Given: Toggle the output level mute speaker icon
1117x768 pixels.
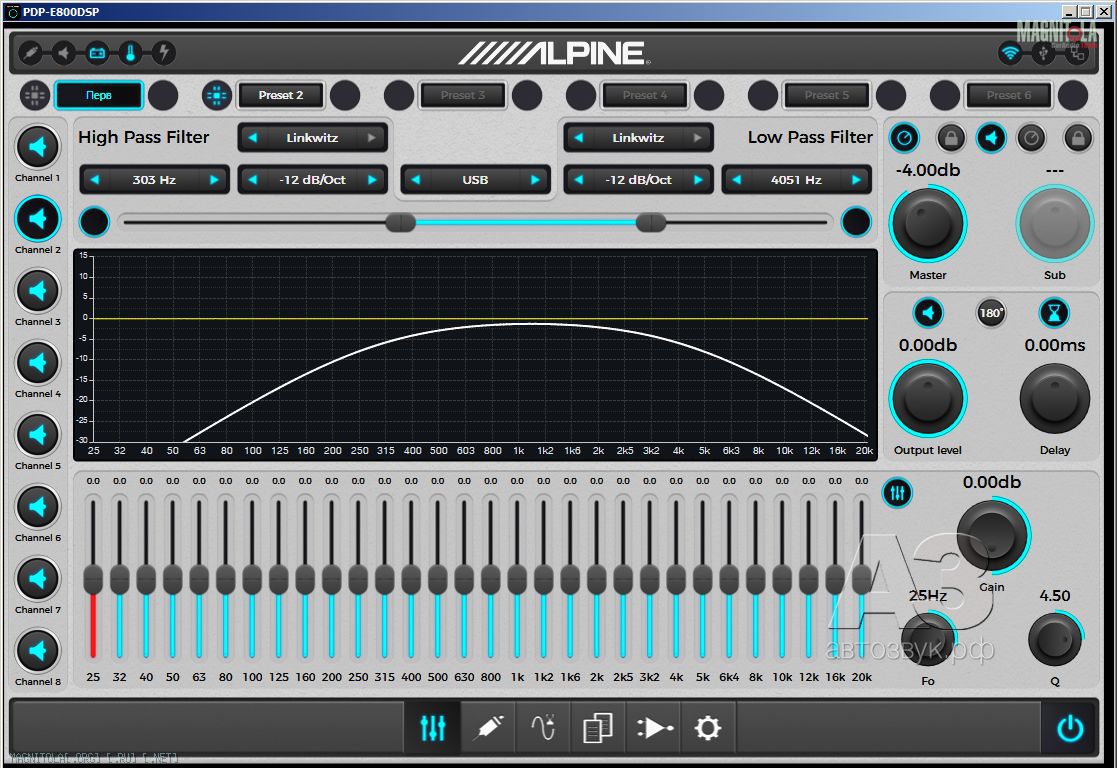Looking at the screenshot, I should click(928, 313).
